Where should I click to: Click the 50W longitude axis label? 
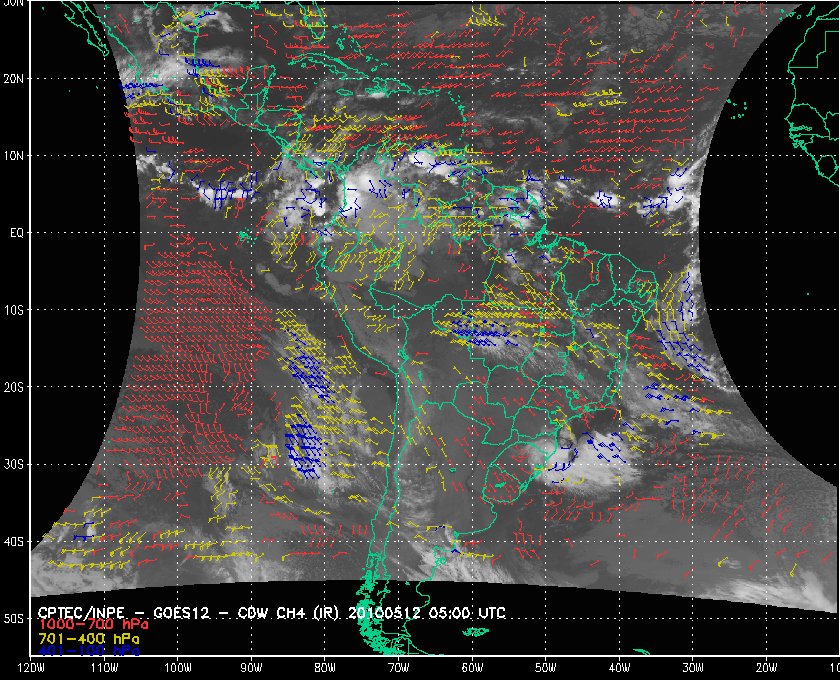tap(544, 668)
